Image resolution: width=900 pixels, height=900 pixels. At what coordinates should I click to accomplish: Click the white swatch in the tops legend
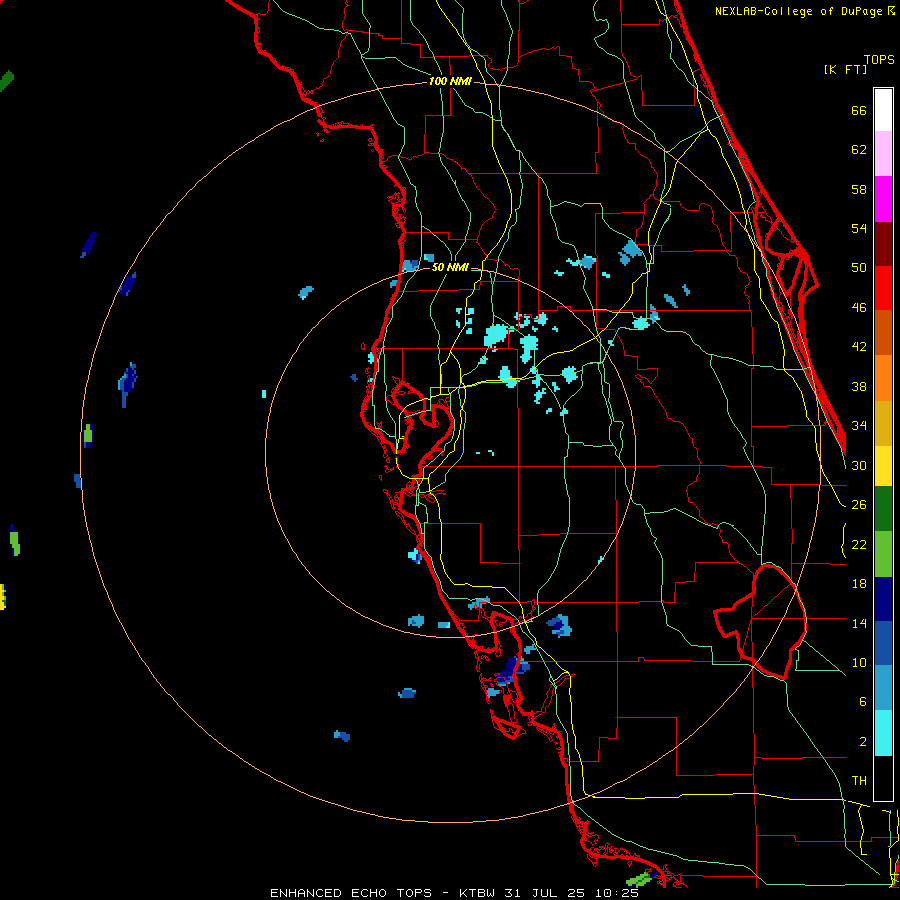pos(883,110)
